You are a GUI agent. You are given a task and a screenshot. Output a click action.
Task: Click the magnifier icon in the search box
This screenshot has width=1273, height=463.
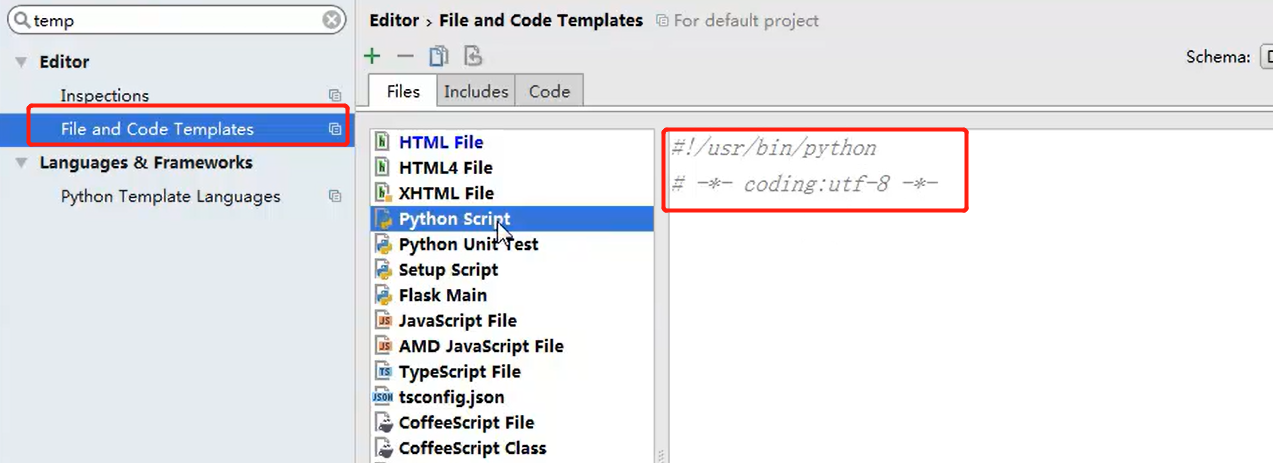click(20, 20)
